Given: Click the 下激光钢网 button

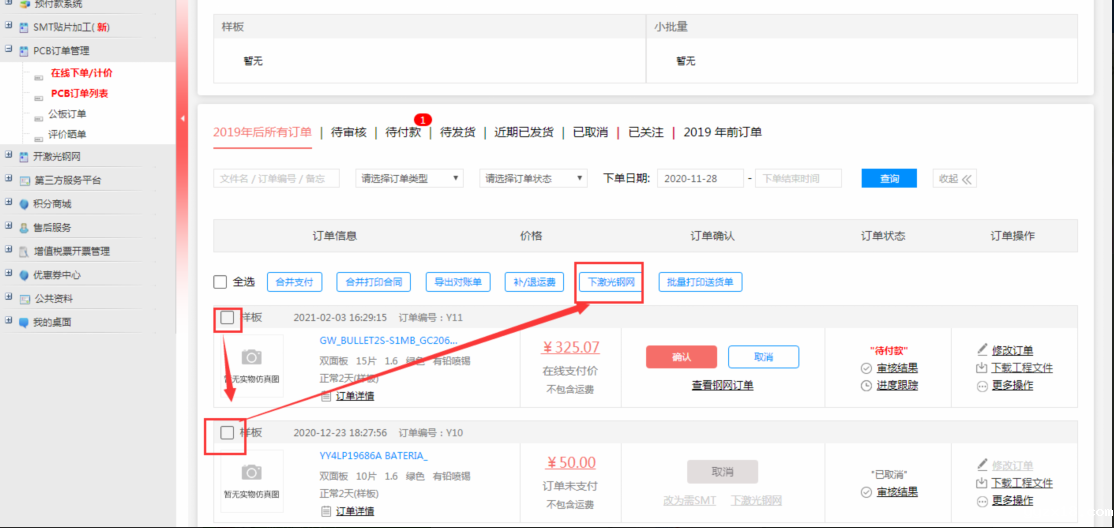Looking at the screenshot, I should [611, 282].
